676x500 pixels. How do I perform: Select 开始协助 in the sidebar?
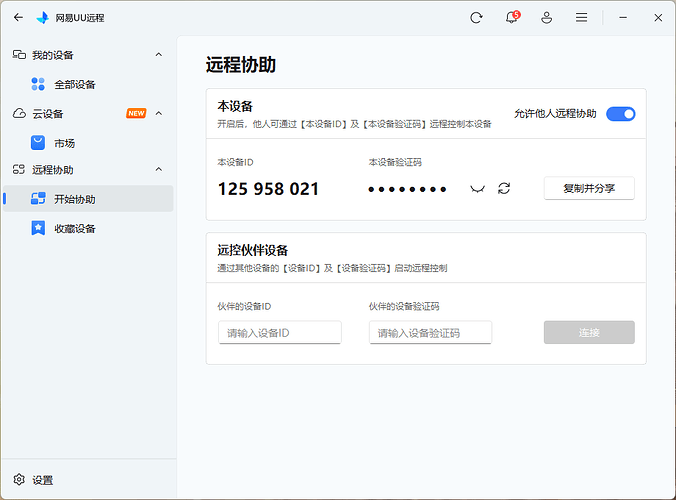88,199
